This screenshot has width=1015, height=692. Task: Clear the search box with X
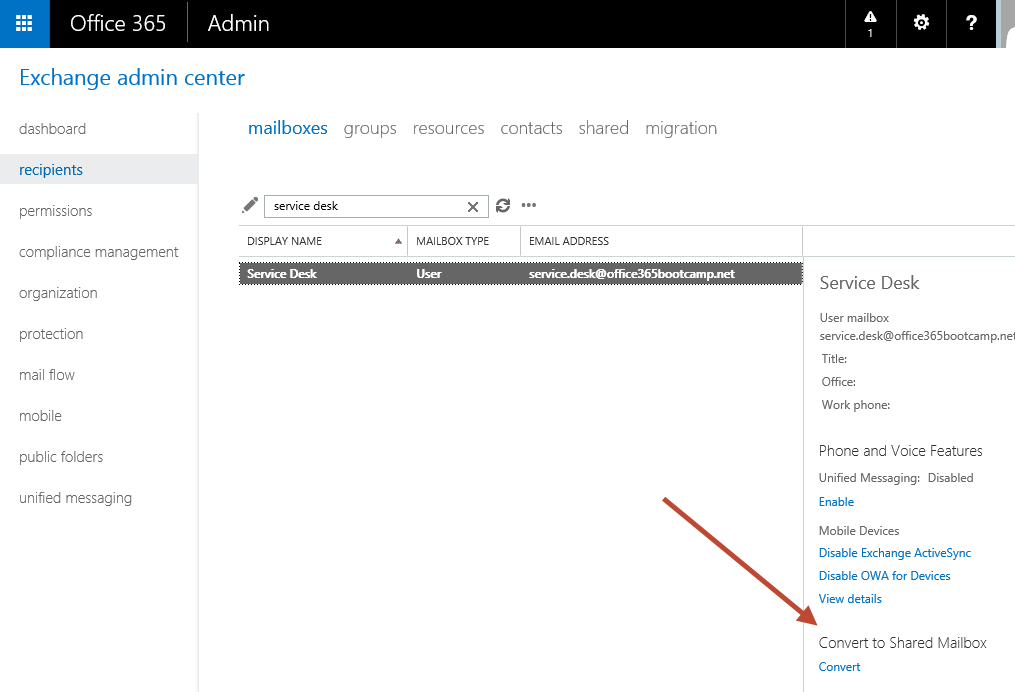point(473,206)
